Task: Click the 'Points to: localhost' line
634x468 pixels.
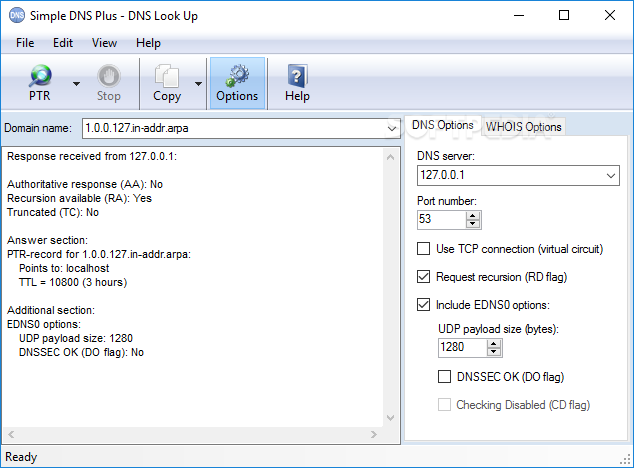Action: [64, 268]
